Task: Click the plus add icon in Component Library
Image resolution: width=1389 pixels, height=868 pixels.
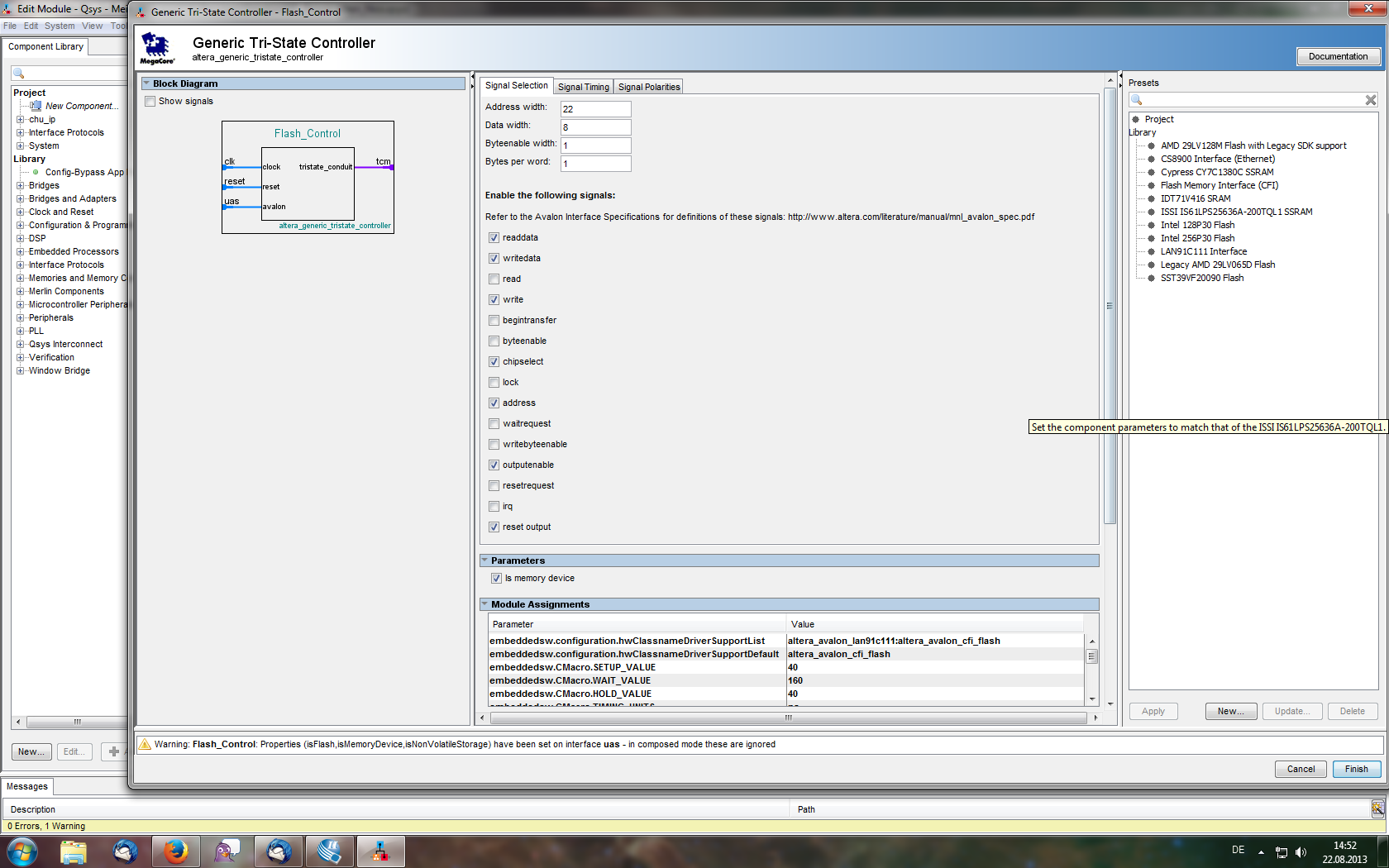Action: click(114, 751)
